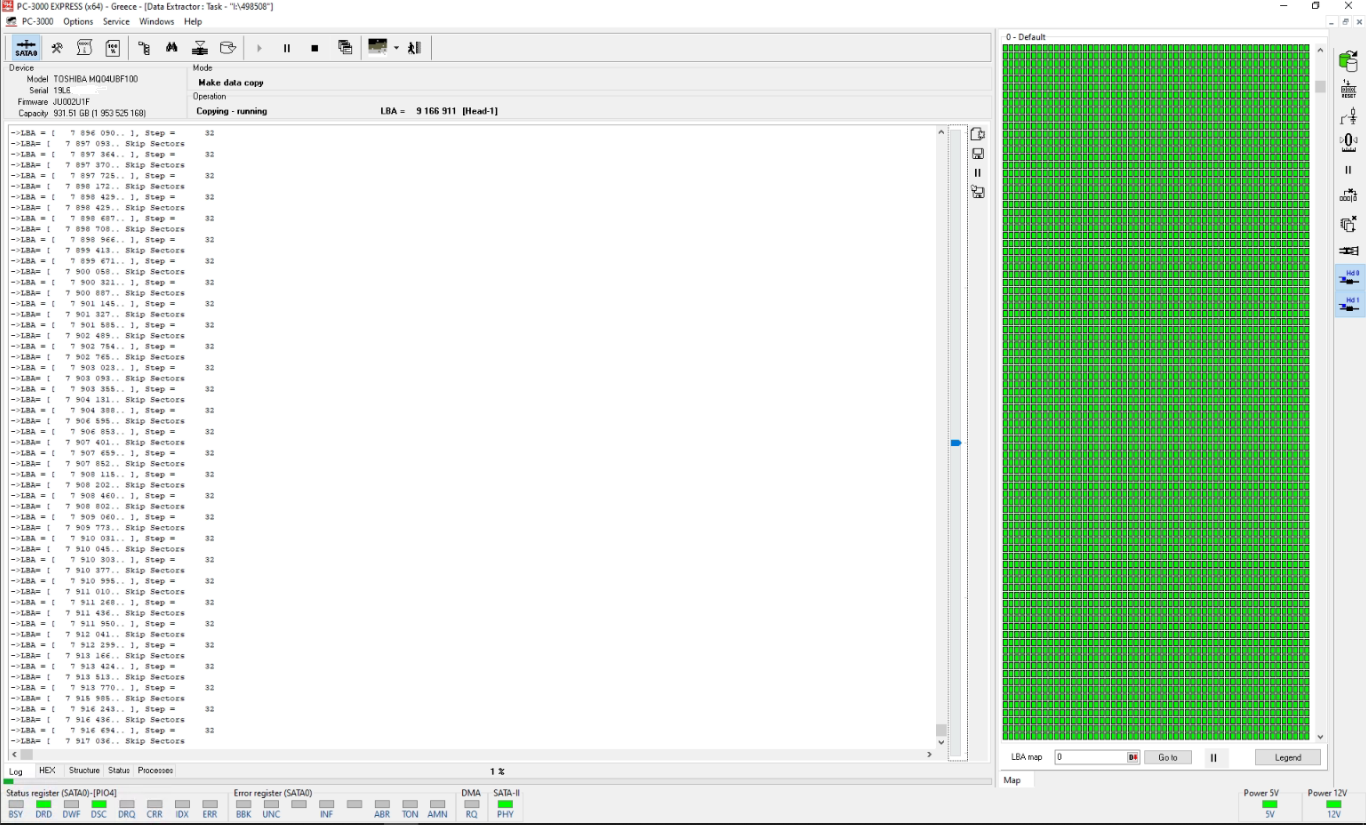This screenshot has height=825, width=1366.
Task: Click the disabled play button
Action: coord(259,48)
